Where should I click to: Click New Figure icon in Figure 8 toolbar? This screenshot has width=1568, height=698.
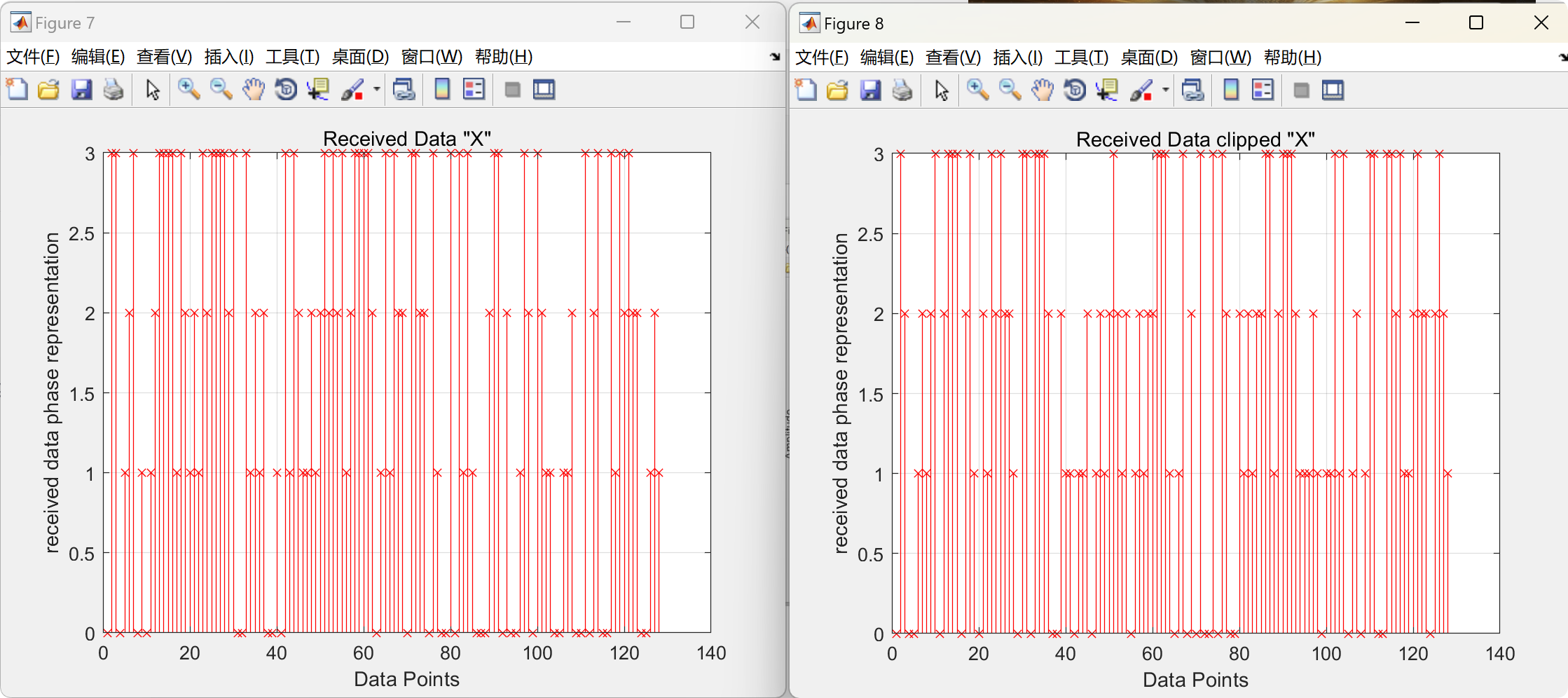[x=806, y=90]
